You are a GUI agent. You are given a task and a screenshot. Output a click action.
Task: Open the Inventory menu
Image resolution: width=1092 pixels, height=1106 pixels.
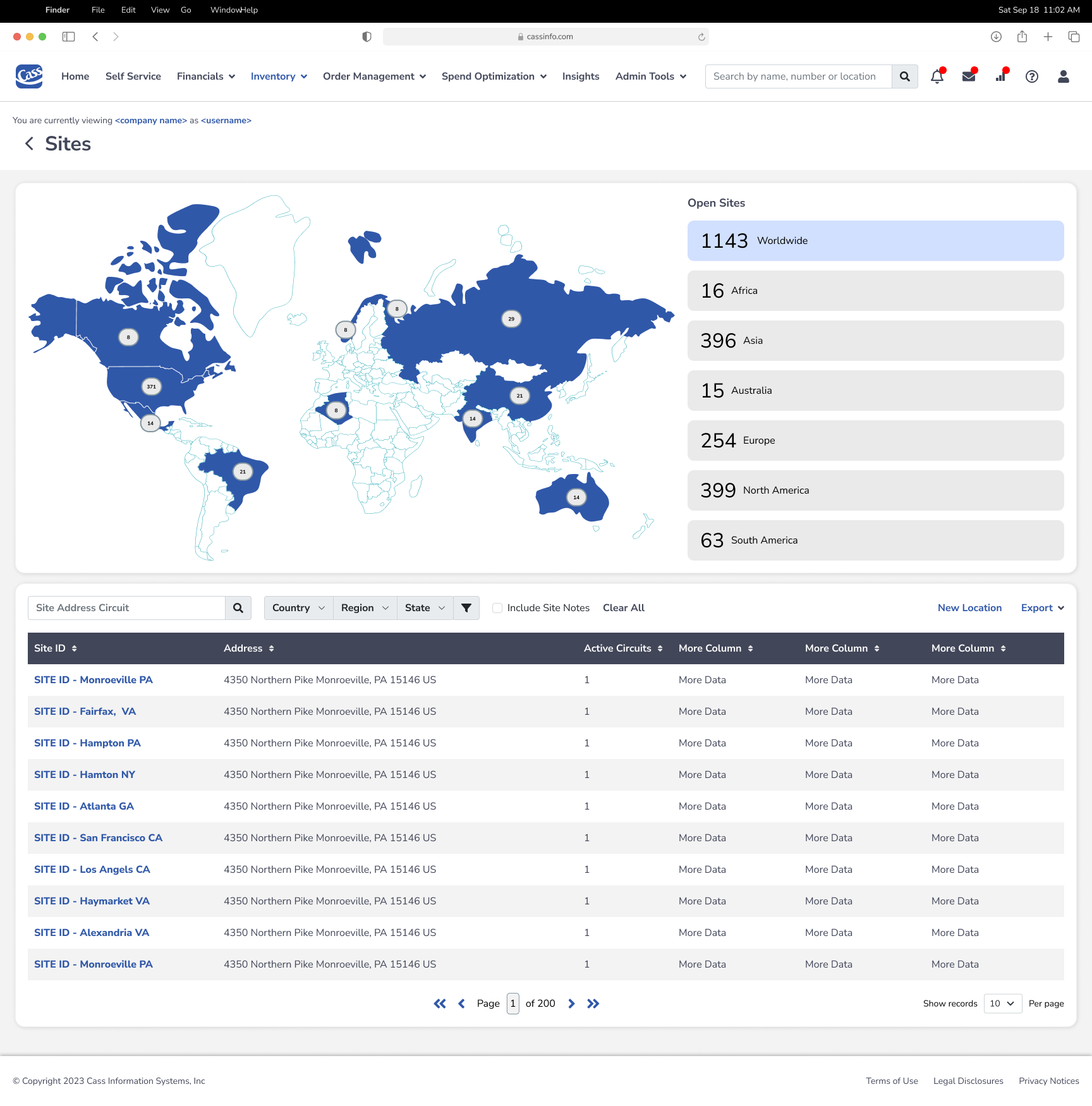pyautogui.click(x=279, y=76)
